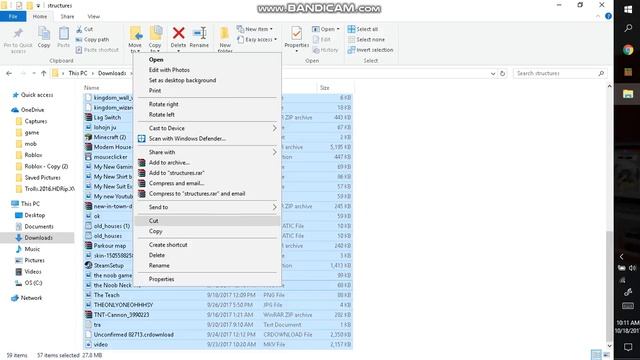This screenshot has height=360, width=640.
Task: Choose Cut from the context menu
Action: pos(208,221)
